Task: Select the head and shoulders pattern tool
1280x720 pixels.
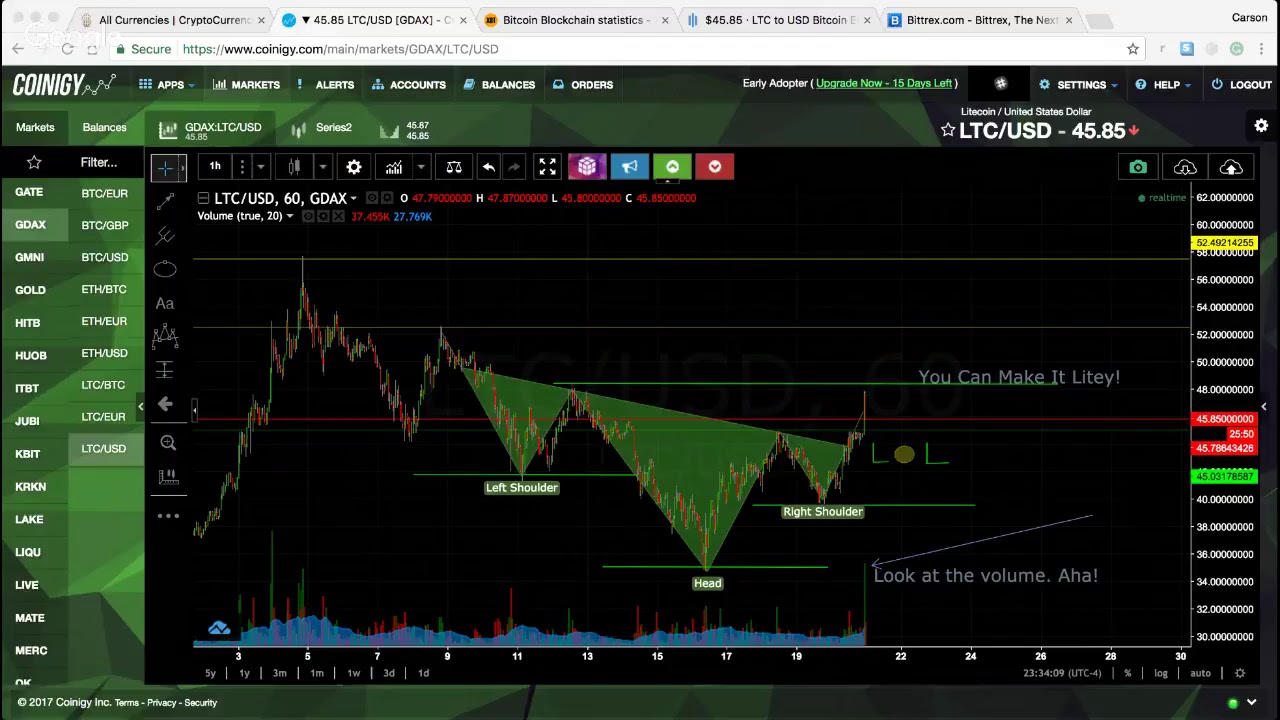Action: pos(165,336)
